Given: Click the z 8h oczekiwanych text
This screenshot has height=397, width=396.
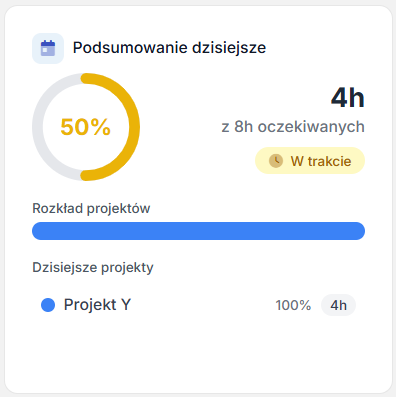Looking at the screenshot, I should 293,127.
